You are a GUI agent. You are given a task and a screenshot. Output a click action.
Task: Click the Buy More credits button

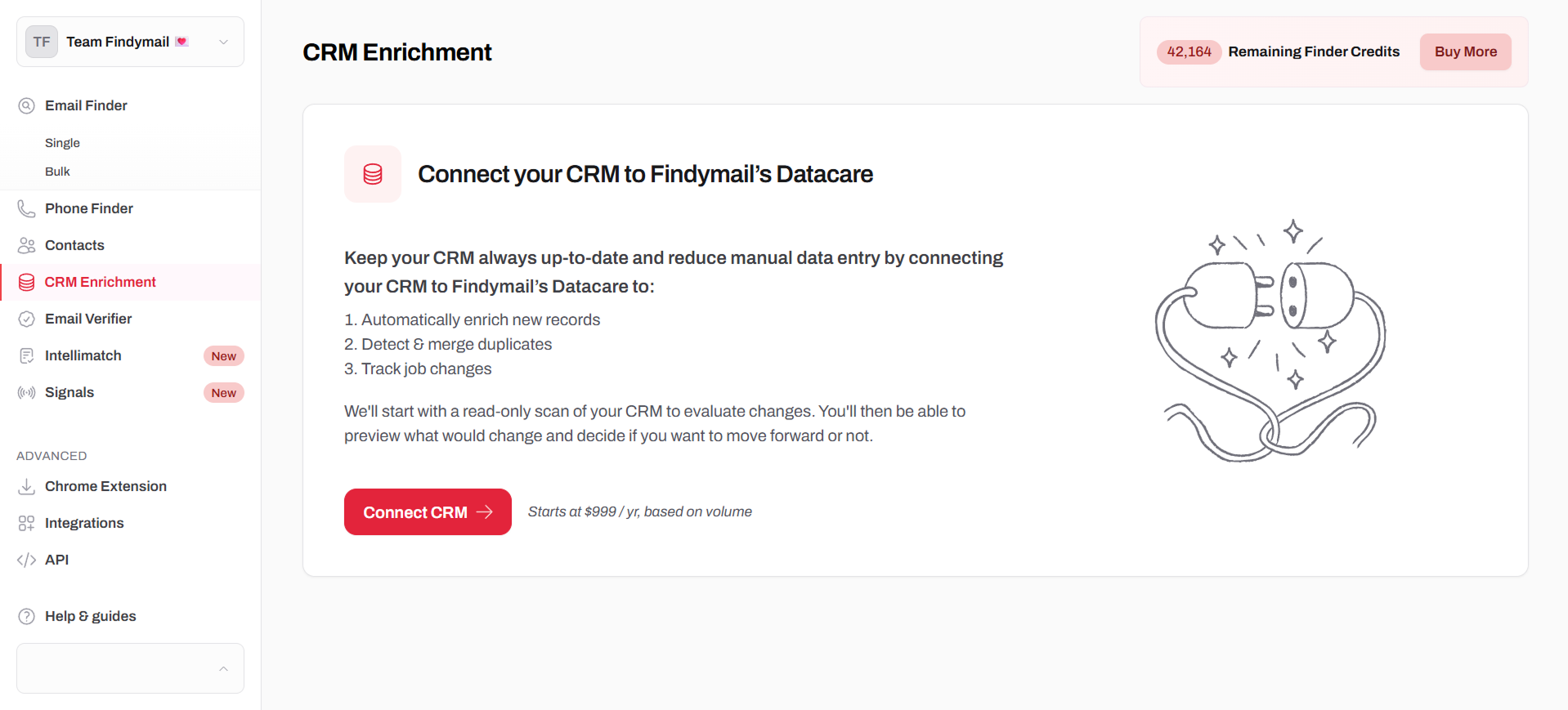coord(1465,51)
